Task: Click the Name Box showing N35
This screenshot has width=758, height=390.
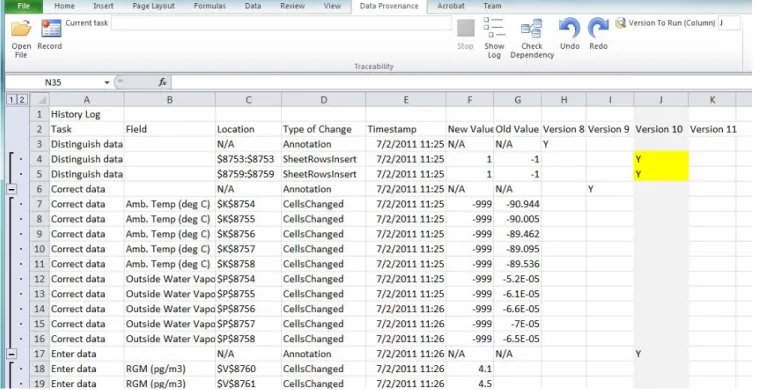Action: coord(53,83)
